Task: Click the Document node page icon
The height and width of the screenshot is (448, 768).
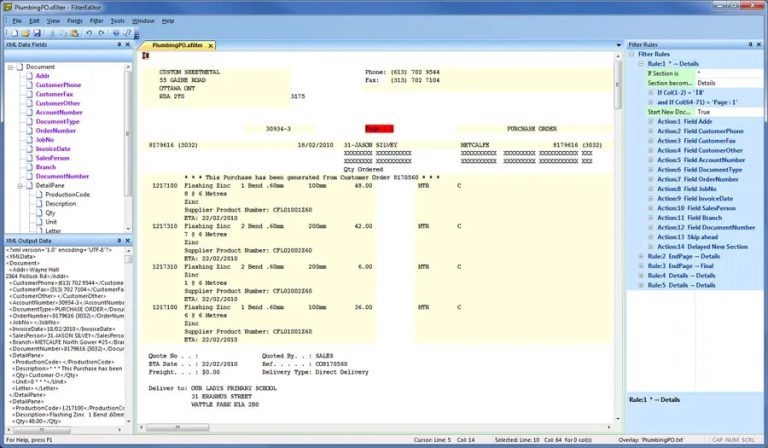Action: click(20, 67)
